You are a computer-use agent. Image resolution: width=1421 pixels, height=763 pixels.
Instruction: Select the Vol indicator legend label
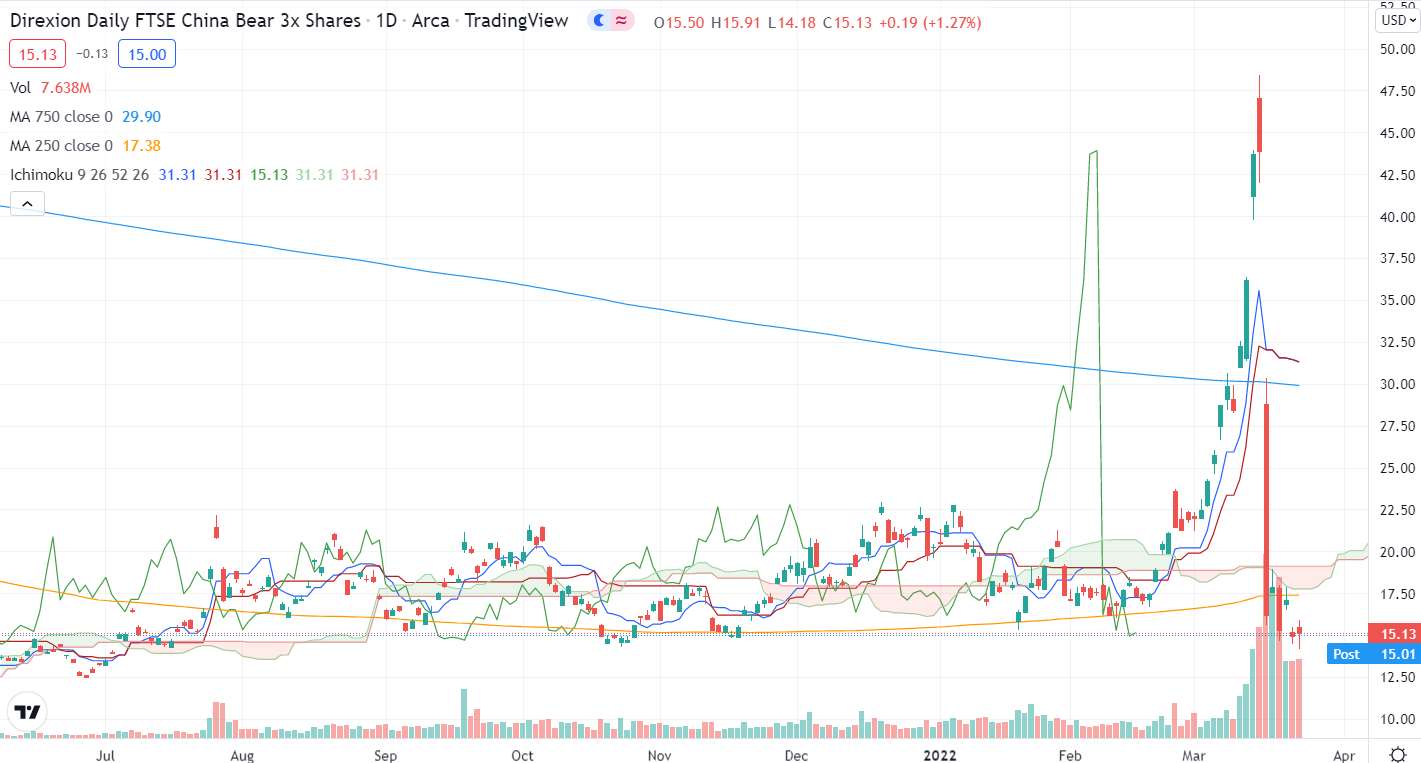pyautogui.click(x=22, y=88)
